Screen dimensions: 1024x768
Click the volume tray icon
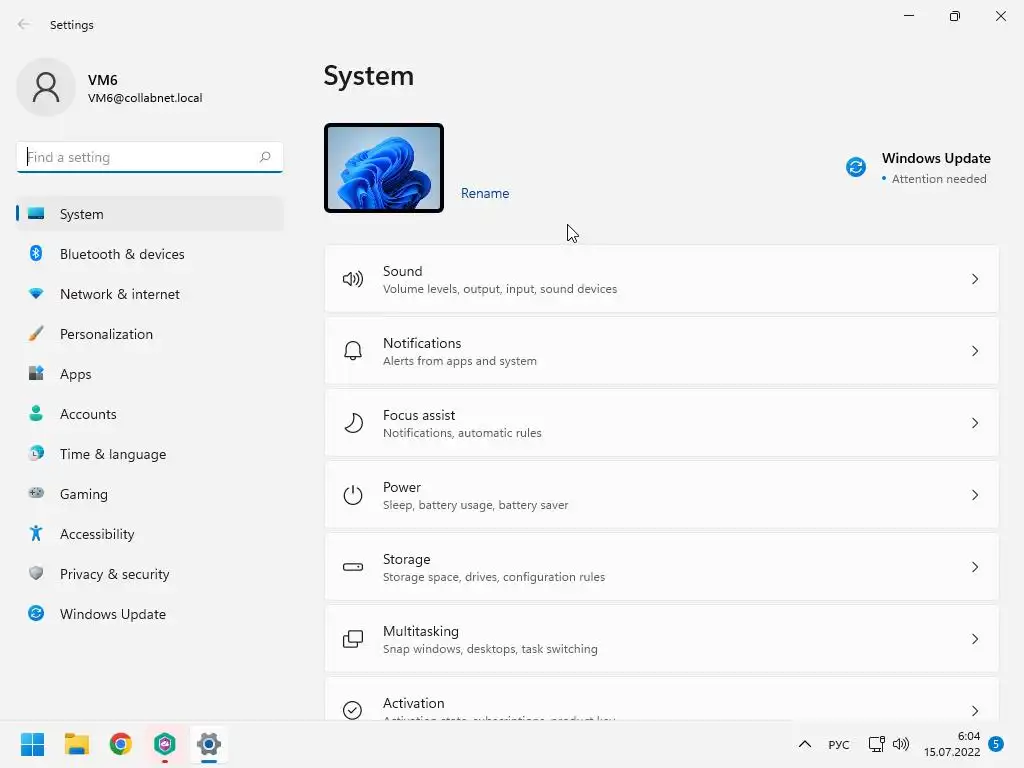click(901, 744)
